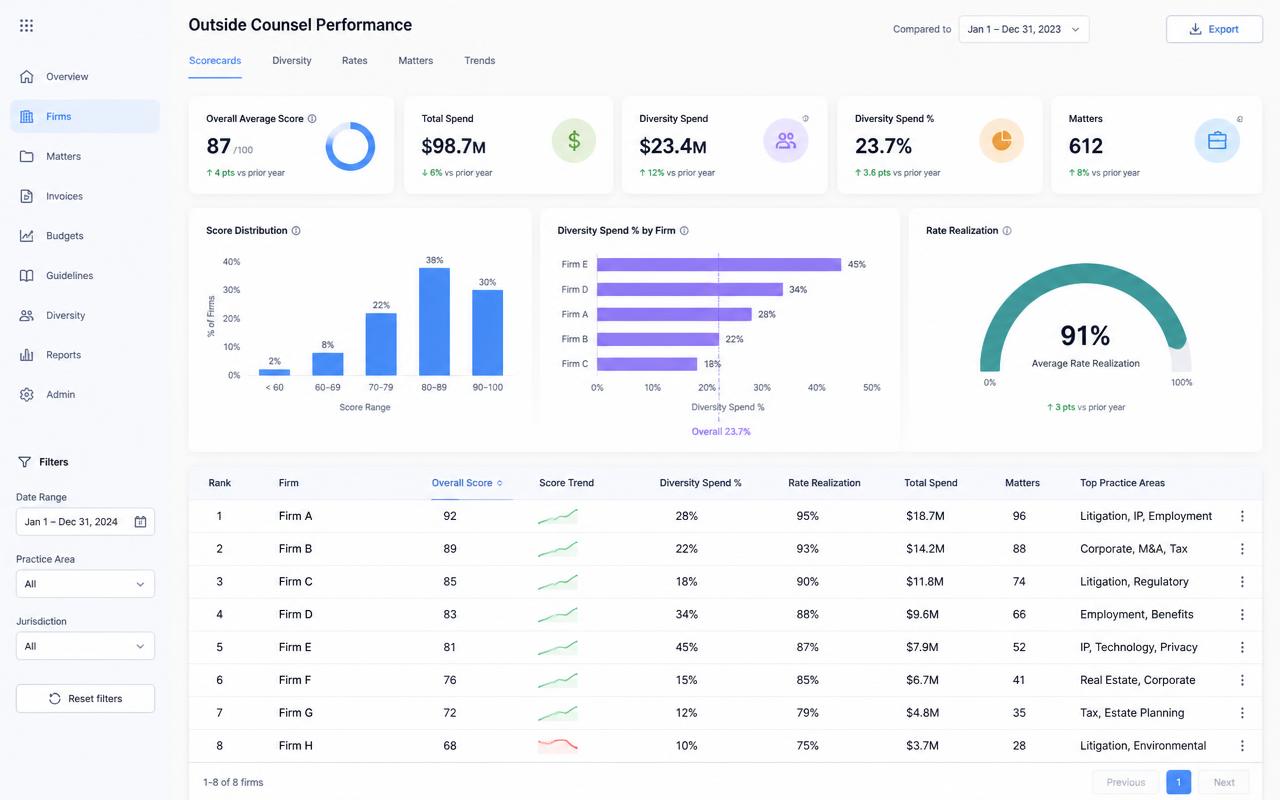Click the Reports bar chart icon in sidebar
Viewport: 1280px width, 800px height.
coord(27,355)
